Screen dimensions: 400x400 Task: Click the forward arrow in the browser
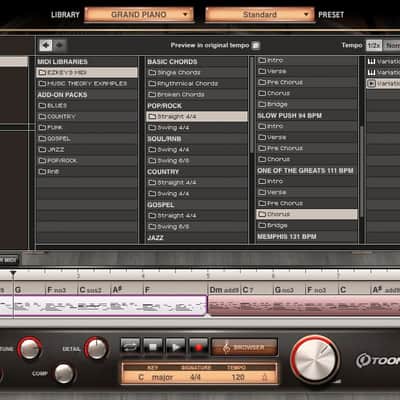(60, 45)
